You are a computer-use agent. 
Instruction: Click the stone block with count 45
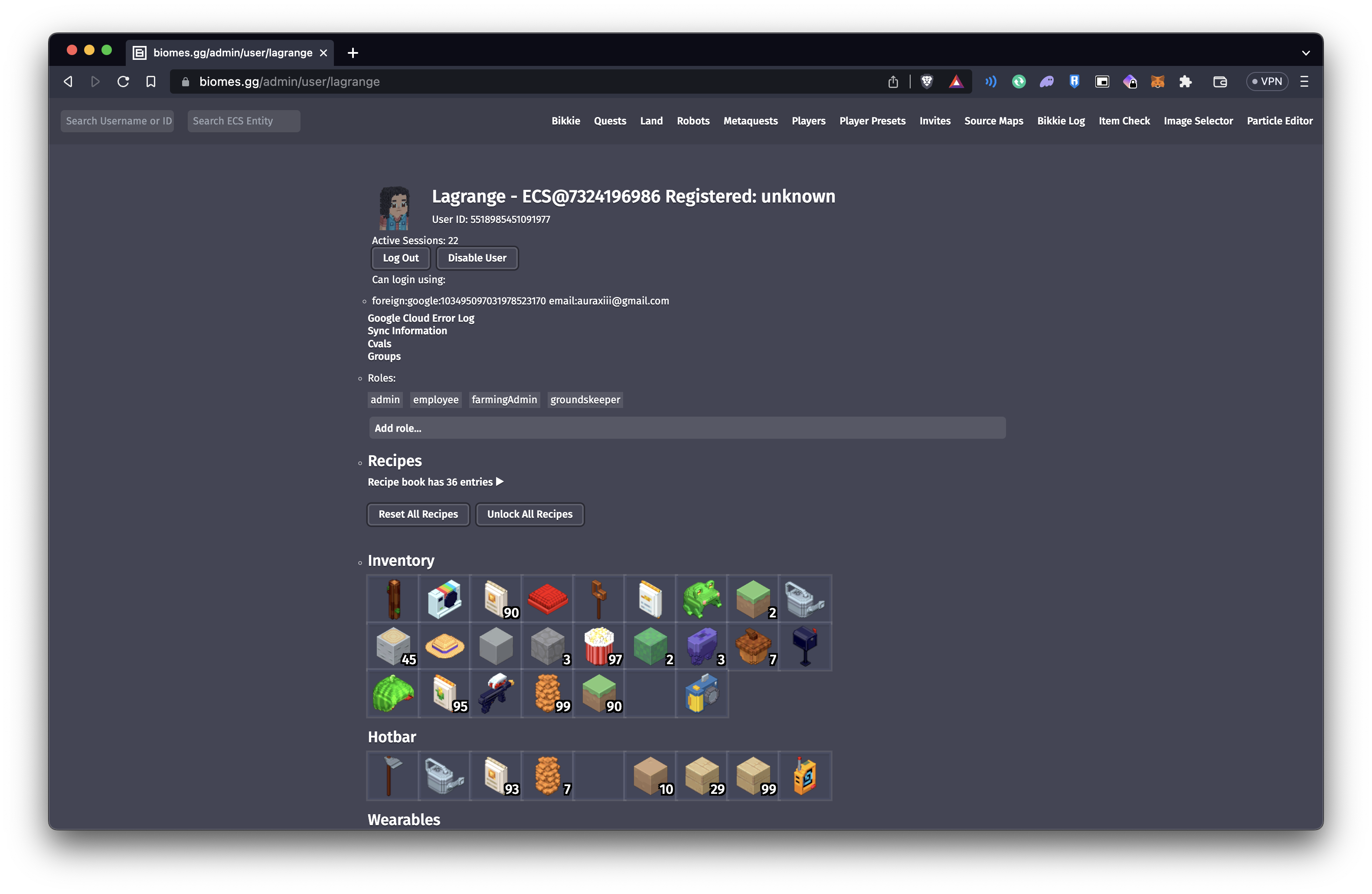coord(393,646)
